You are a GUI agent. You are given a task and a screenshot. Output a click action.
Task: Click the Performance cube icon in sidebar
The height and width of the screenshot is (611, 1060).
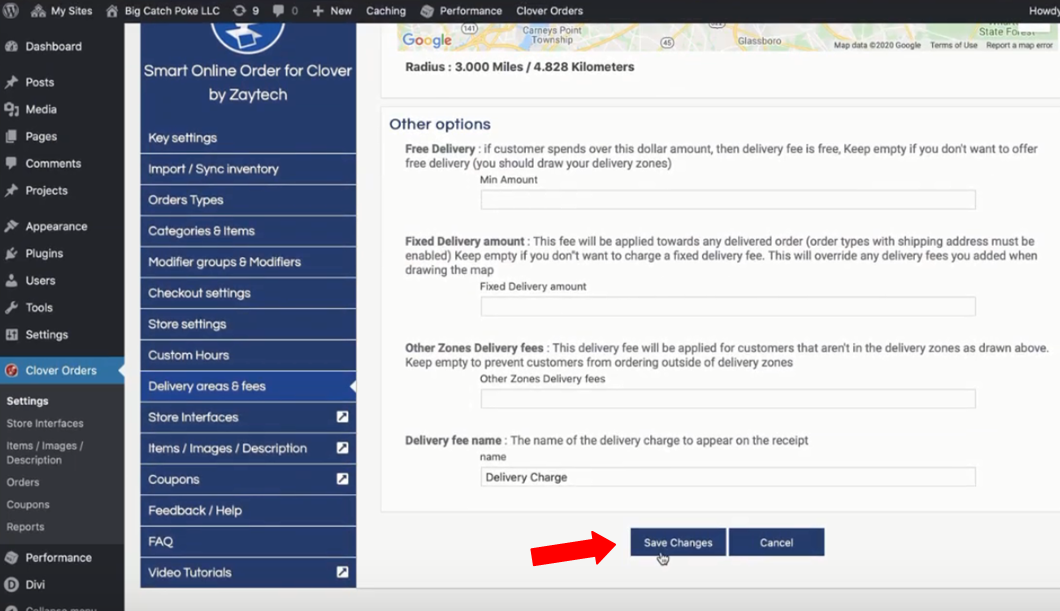point(11,558)
